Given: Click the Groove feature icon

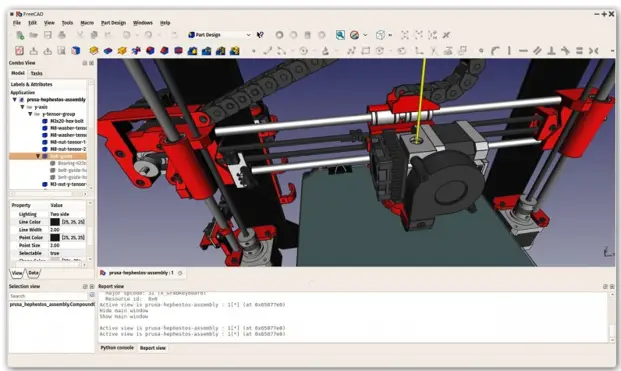Looking at the screenshot, I should click(136, 51).
